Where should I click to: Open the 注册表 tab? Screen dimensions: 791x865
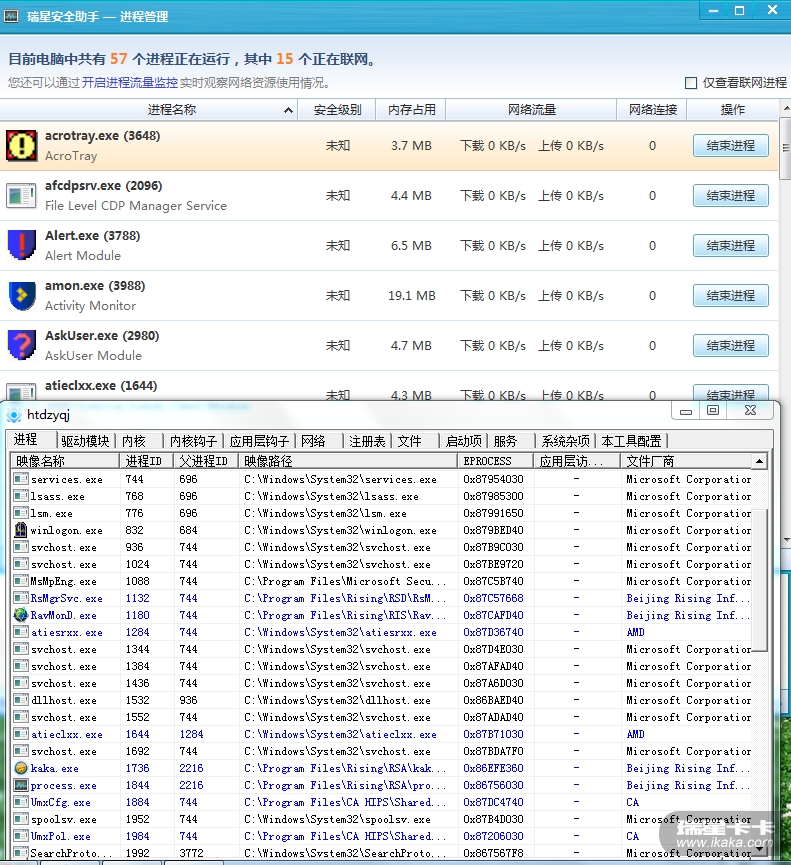[366, 441]
